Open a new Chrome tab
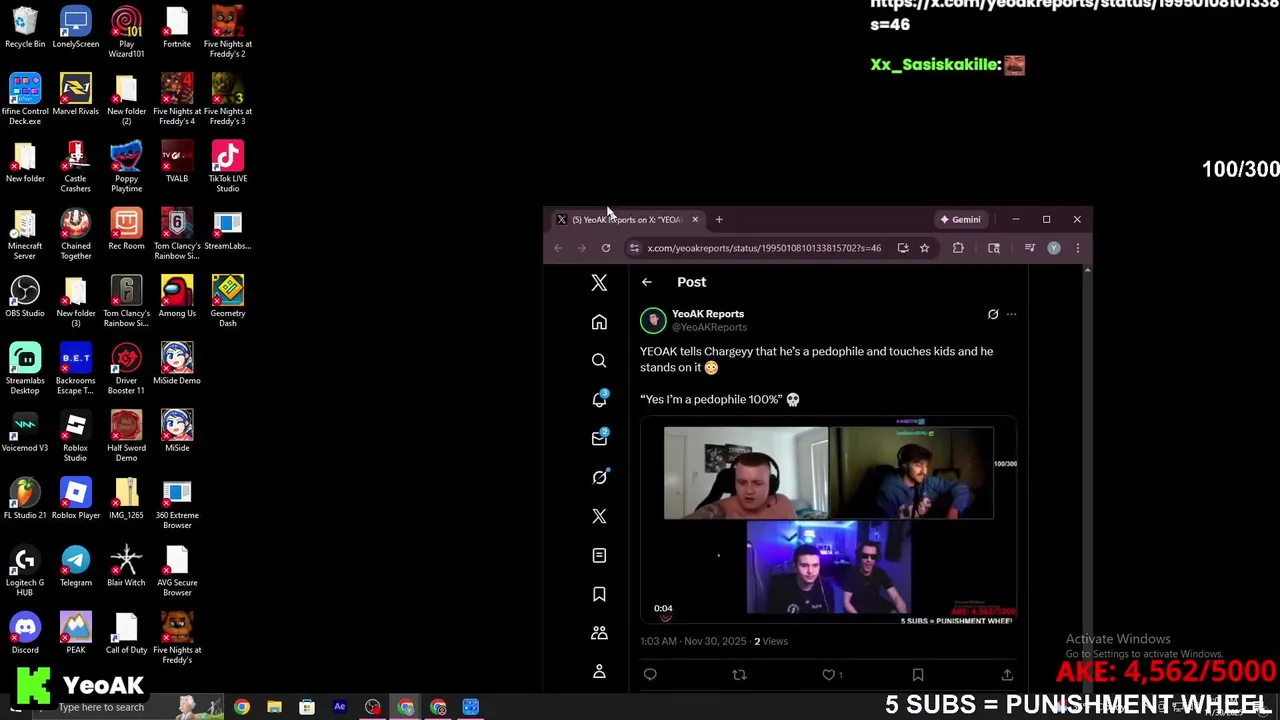Viewport: 1280px width, 720px height. pos(718,219)
